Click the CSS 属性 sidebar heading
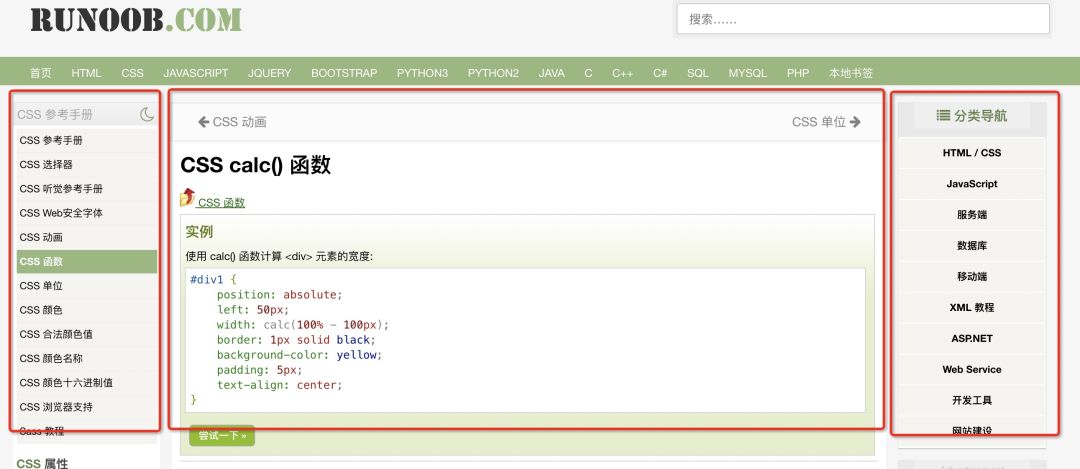 [x=42, y=463]
